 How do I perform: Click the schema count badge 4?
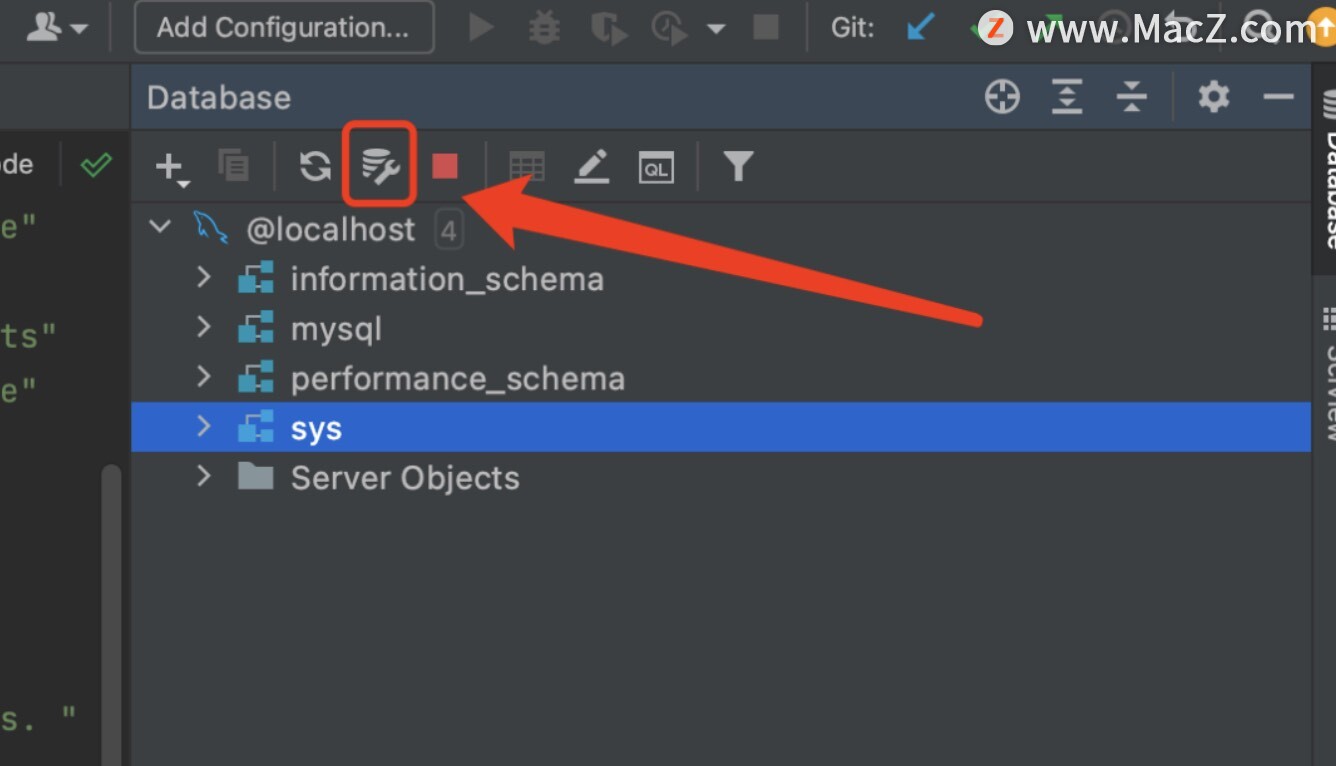(x=449, y=231)
